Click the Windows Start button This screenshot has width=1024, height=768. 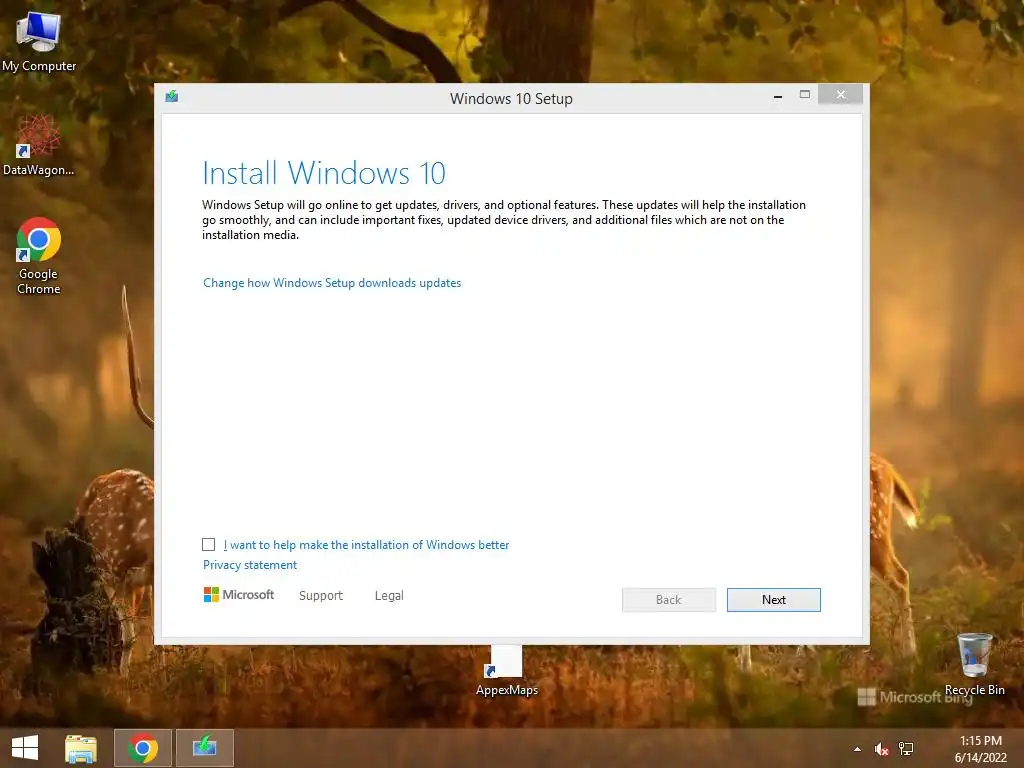[x=25, y=748]
